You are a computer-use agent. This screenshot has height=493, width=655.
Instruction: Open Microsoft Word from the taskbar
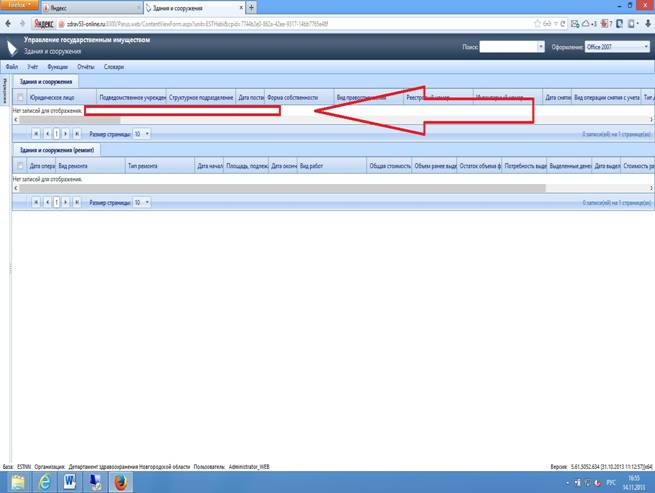click(x=71, y=483)
